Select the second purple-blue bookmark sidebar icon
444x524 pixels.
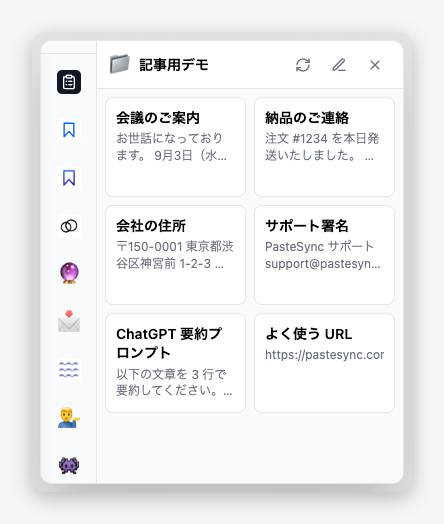(x=69, y=178)
